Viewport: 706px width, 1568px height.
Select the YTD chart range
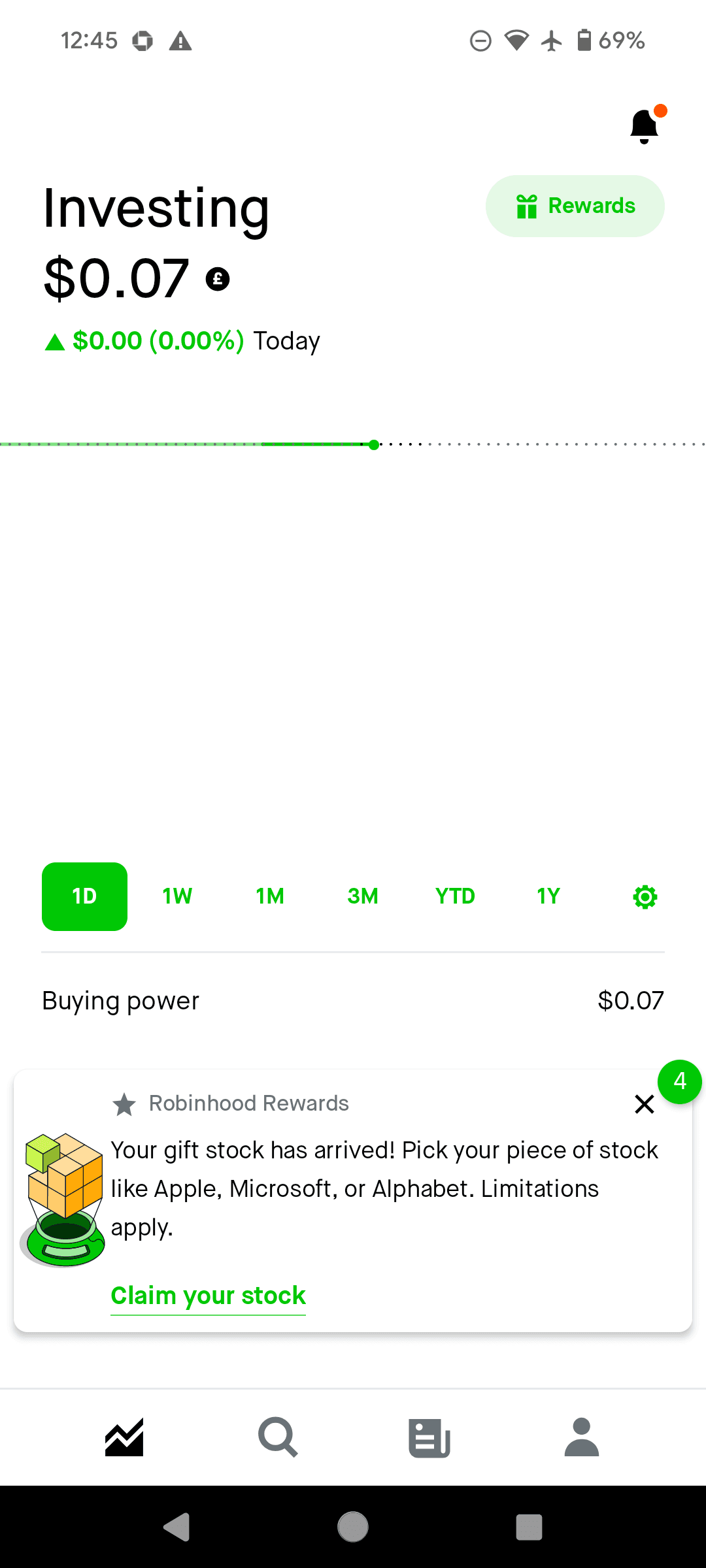pos(455,896)
